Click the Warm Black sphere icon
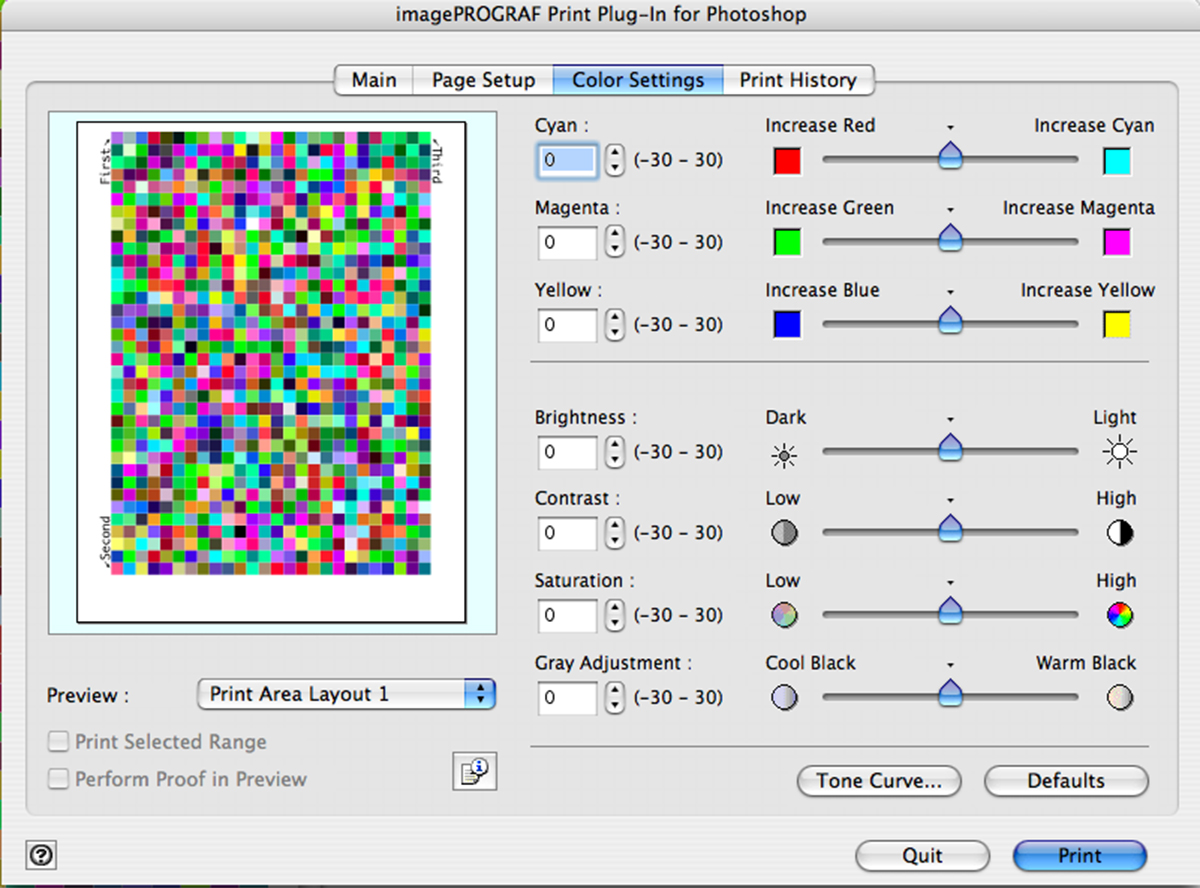 point(1120,697)
